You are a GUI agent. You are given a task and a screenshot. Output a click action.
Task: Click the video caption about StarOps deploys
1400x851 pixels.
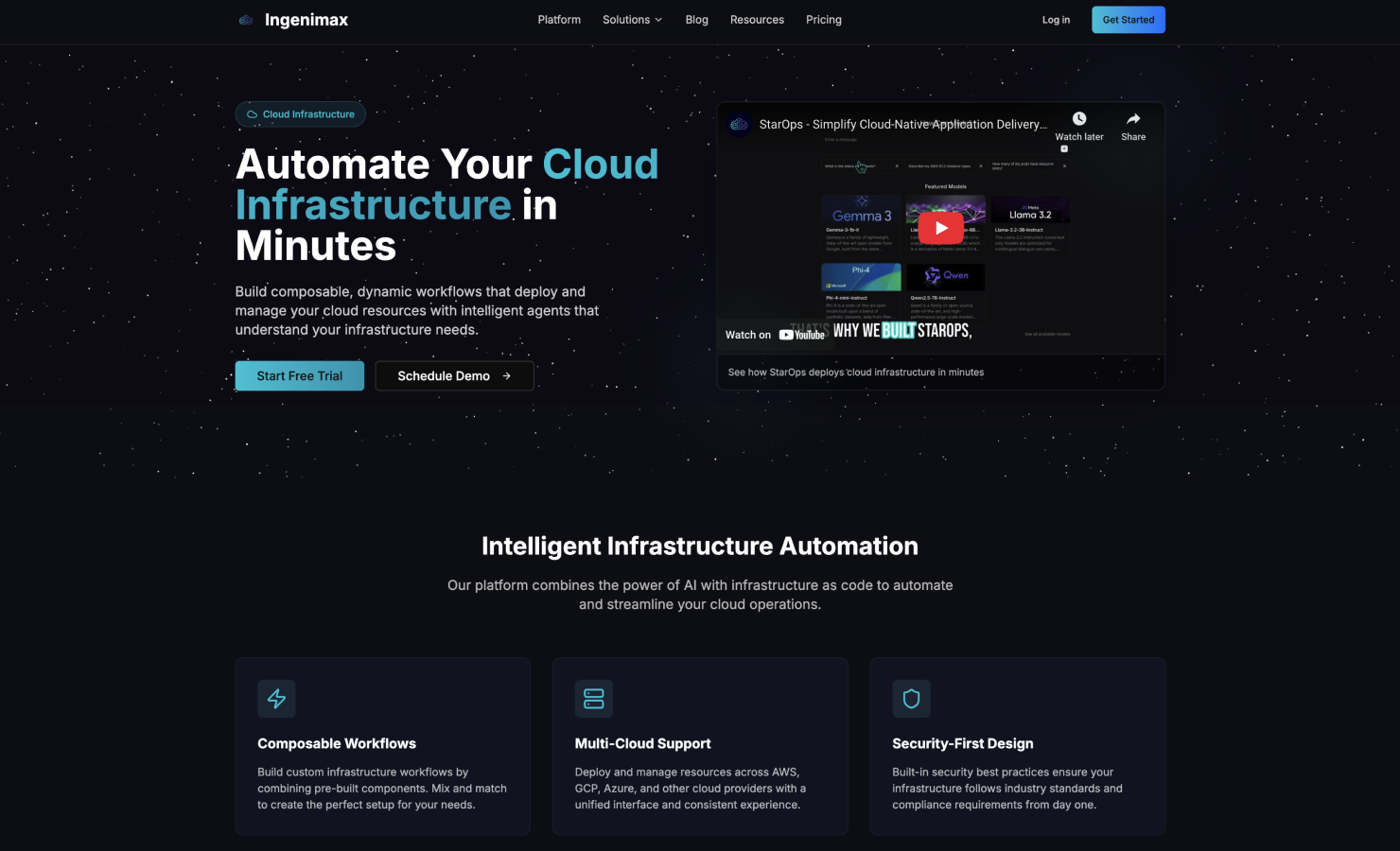(x=856, y=373)
